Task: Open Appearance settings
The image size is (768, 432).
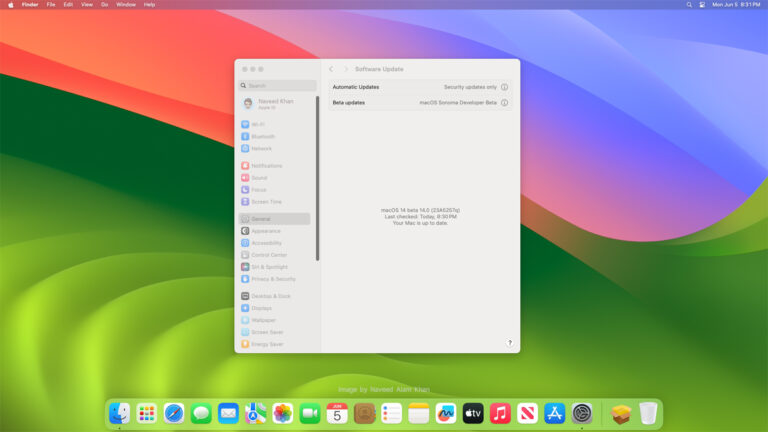Action: point(261,231)
